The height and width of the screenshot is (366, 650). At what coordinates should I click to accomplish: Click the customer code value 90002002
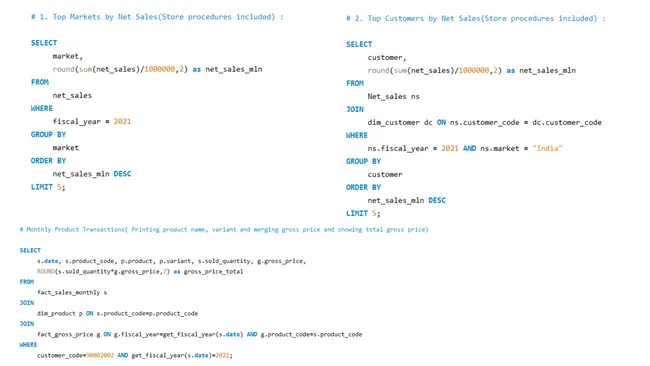[100, 355]
